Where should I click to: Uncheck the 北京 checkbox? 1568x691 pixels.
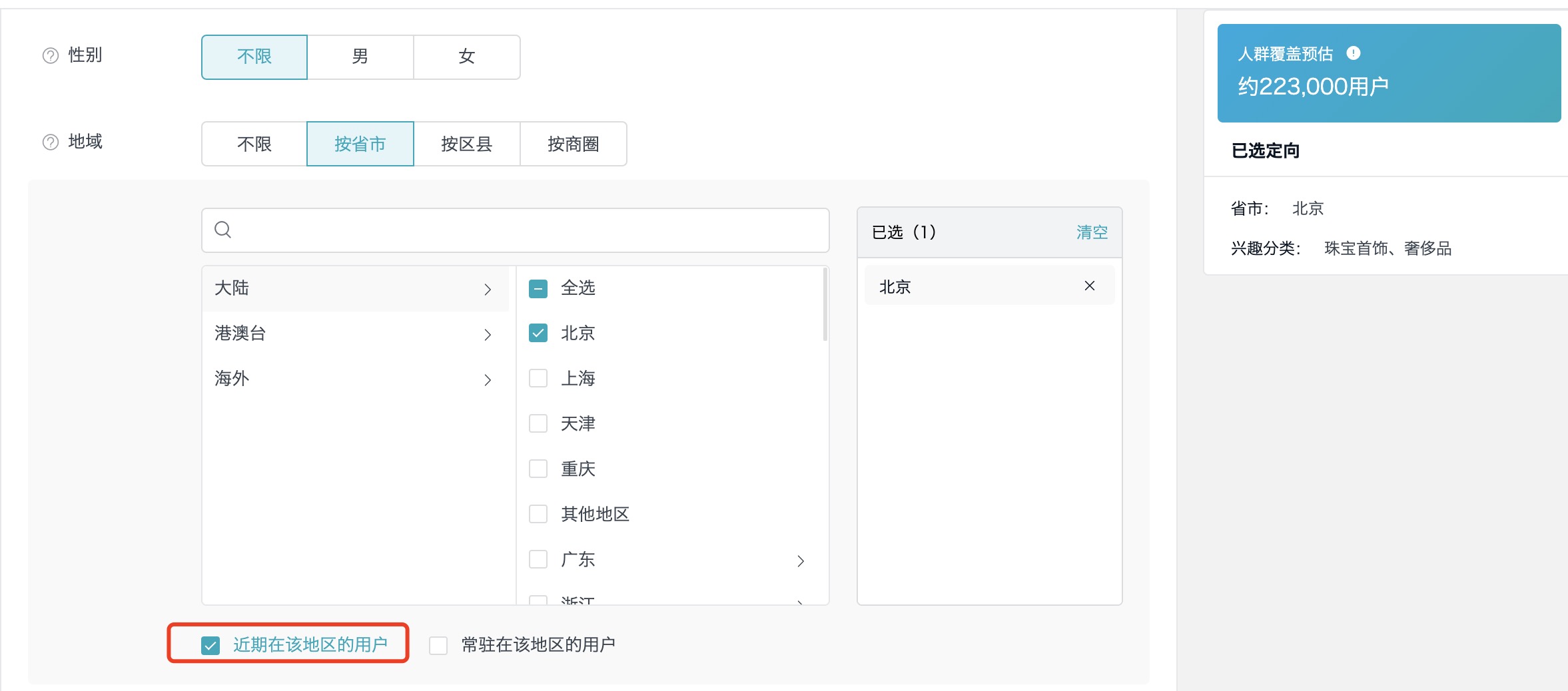[x=538, y=333]
